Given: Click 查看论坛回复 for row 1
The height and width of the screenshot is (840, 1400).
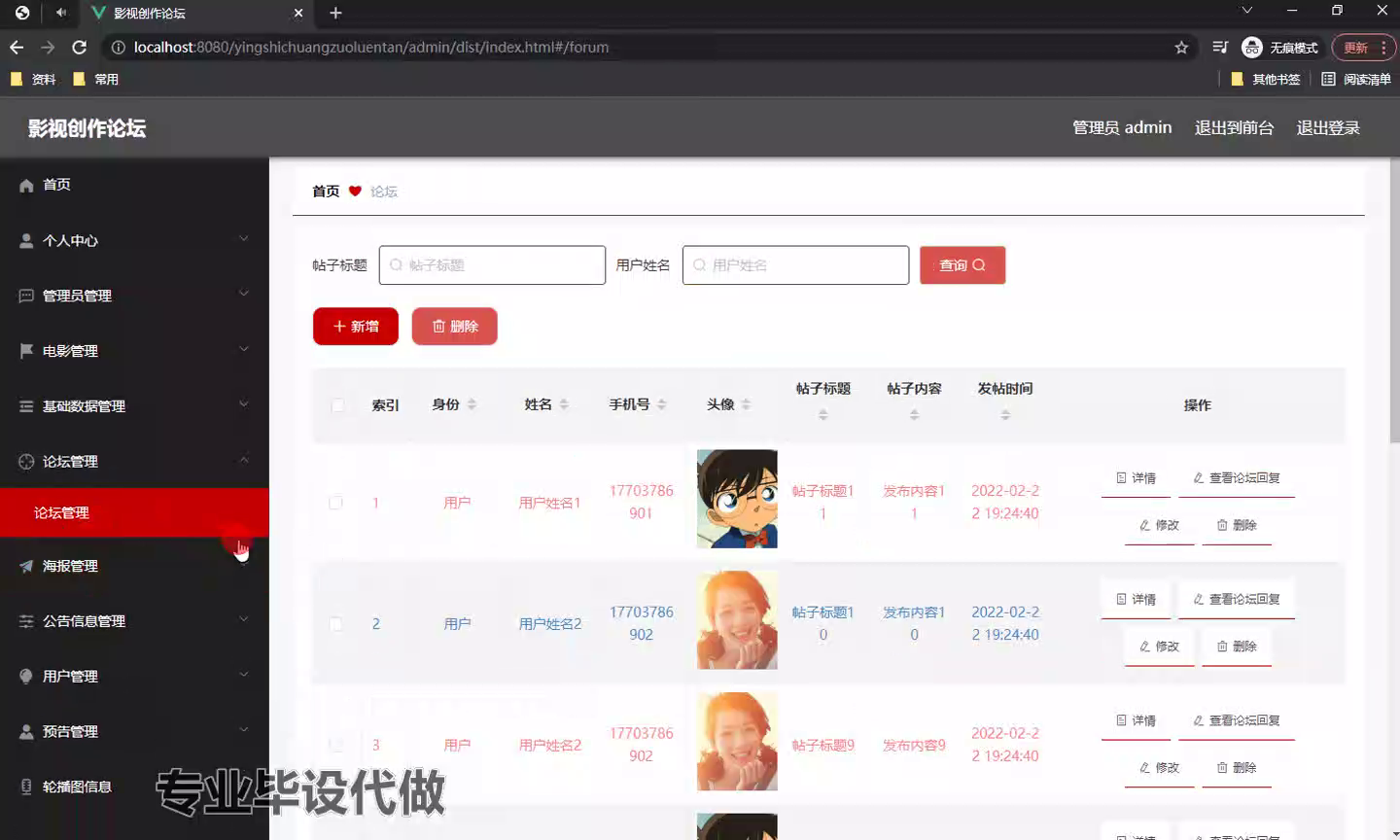Looking at the screenshot, I should 1237,478.
